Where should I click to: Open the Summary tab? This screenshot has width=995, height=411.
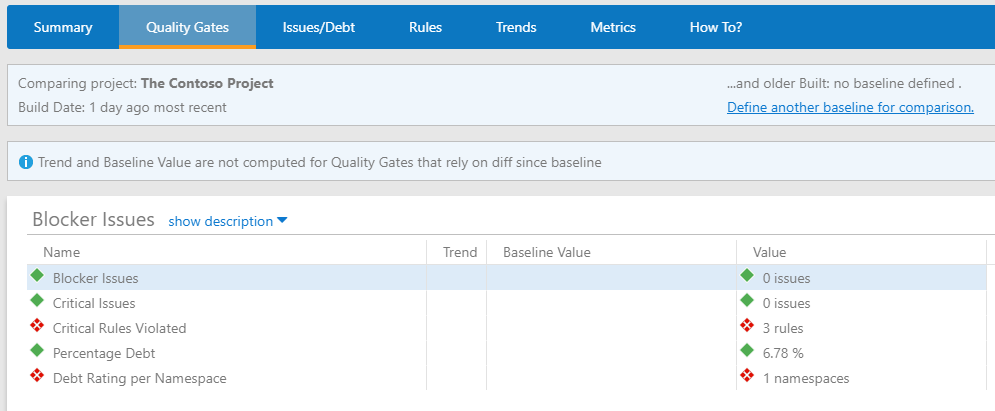coord(63,27)
